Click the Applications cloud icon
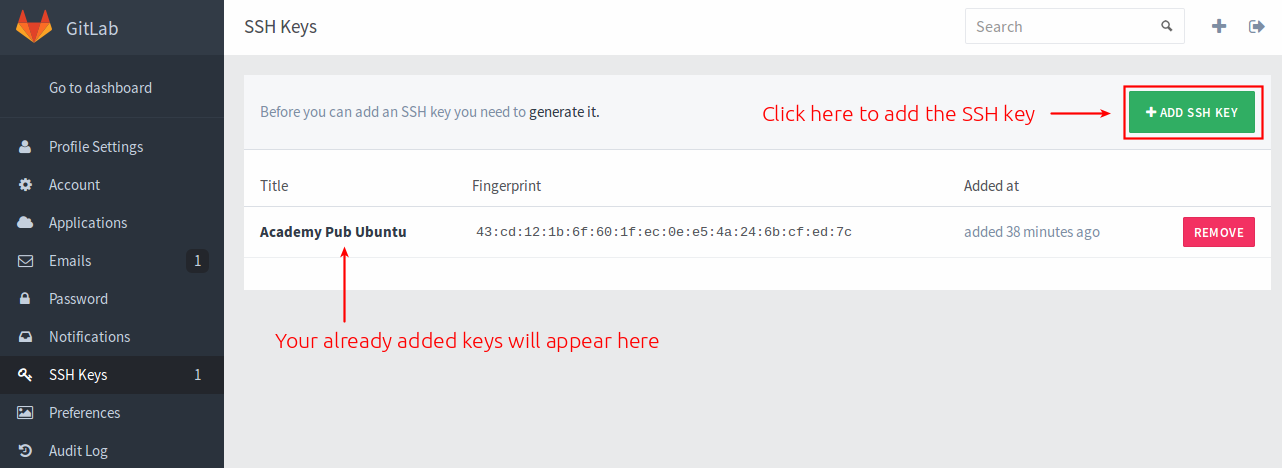The height and width of the screenshot is (468, 1282). (26, 223)
